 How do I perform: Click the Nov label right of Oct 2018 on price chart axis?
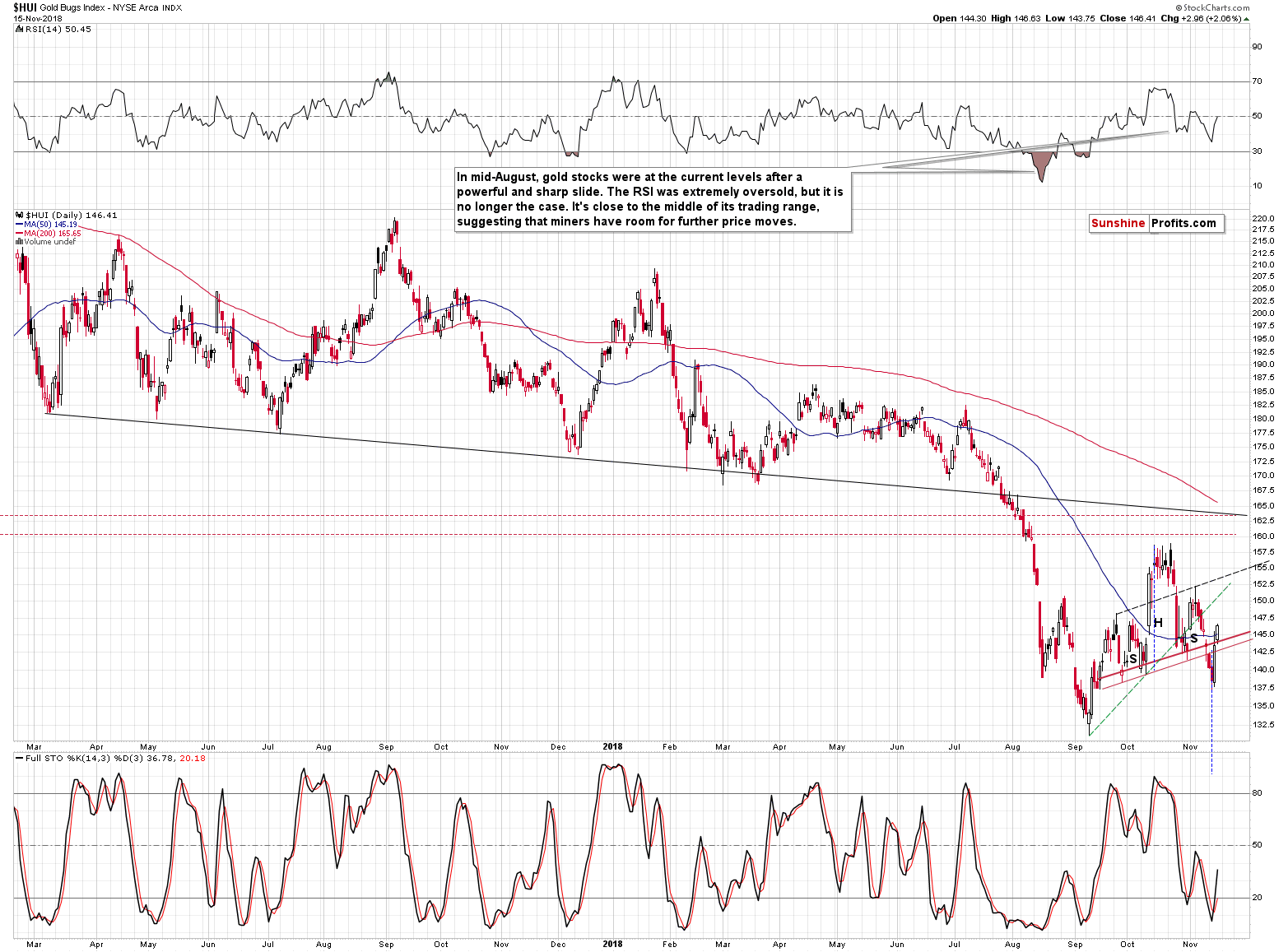pyautogui.click(x=1190, y=747)
